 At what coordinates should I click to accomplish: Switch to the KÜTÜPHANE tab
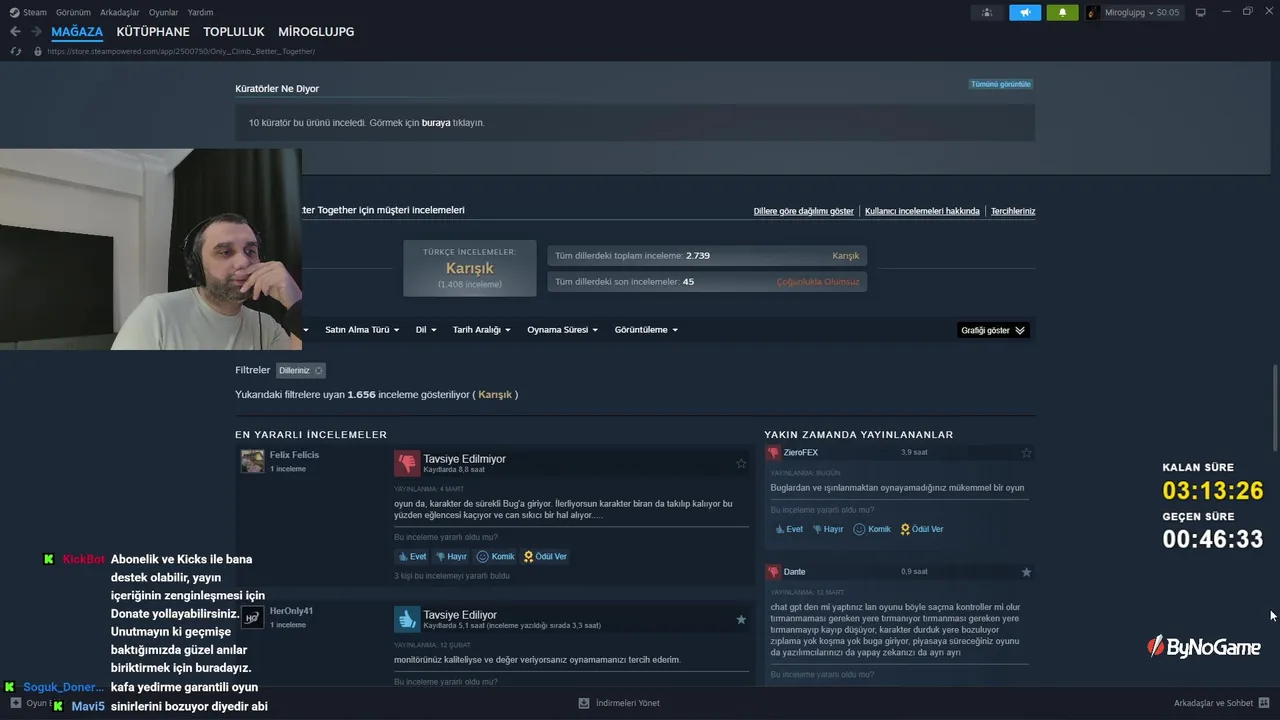coord(153,32)
